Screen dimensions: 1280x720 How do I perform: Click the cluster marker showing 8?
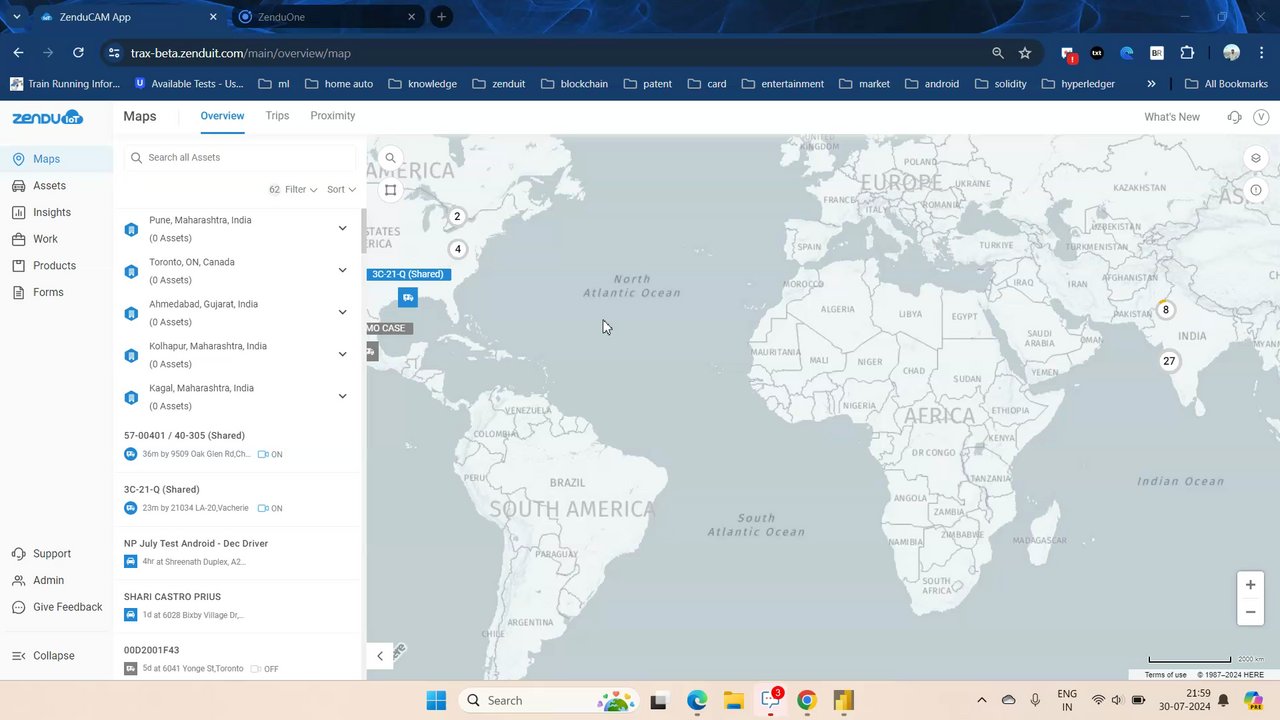click(x=1165, y=310)
